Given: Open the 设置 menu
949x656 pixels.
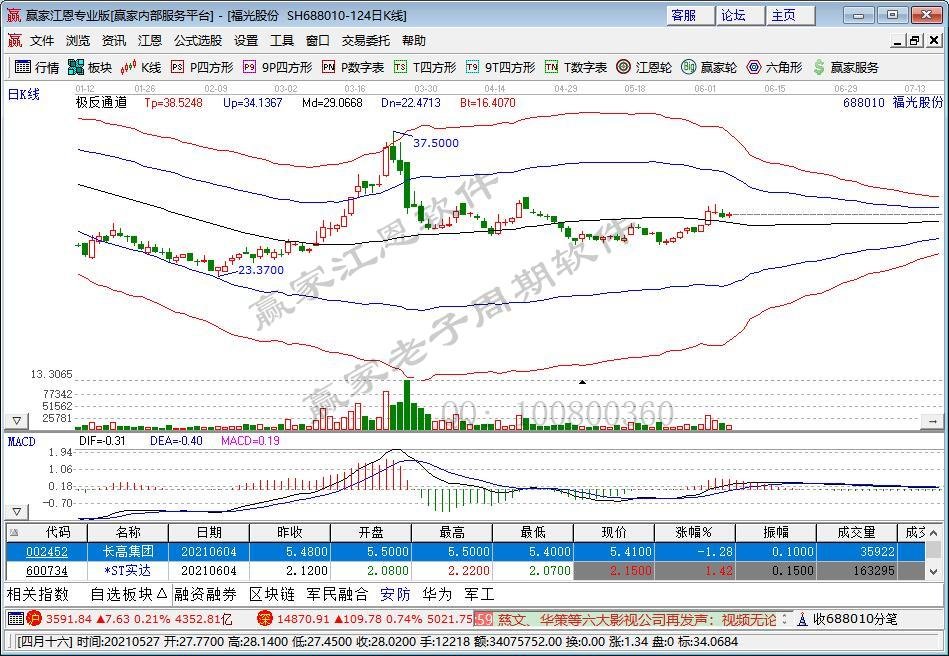Looking at the screenshot, I should [x=246, y=41].
